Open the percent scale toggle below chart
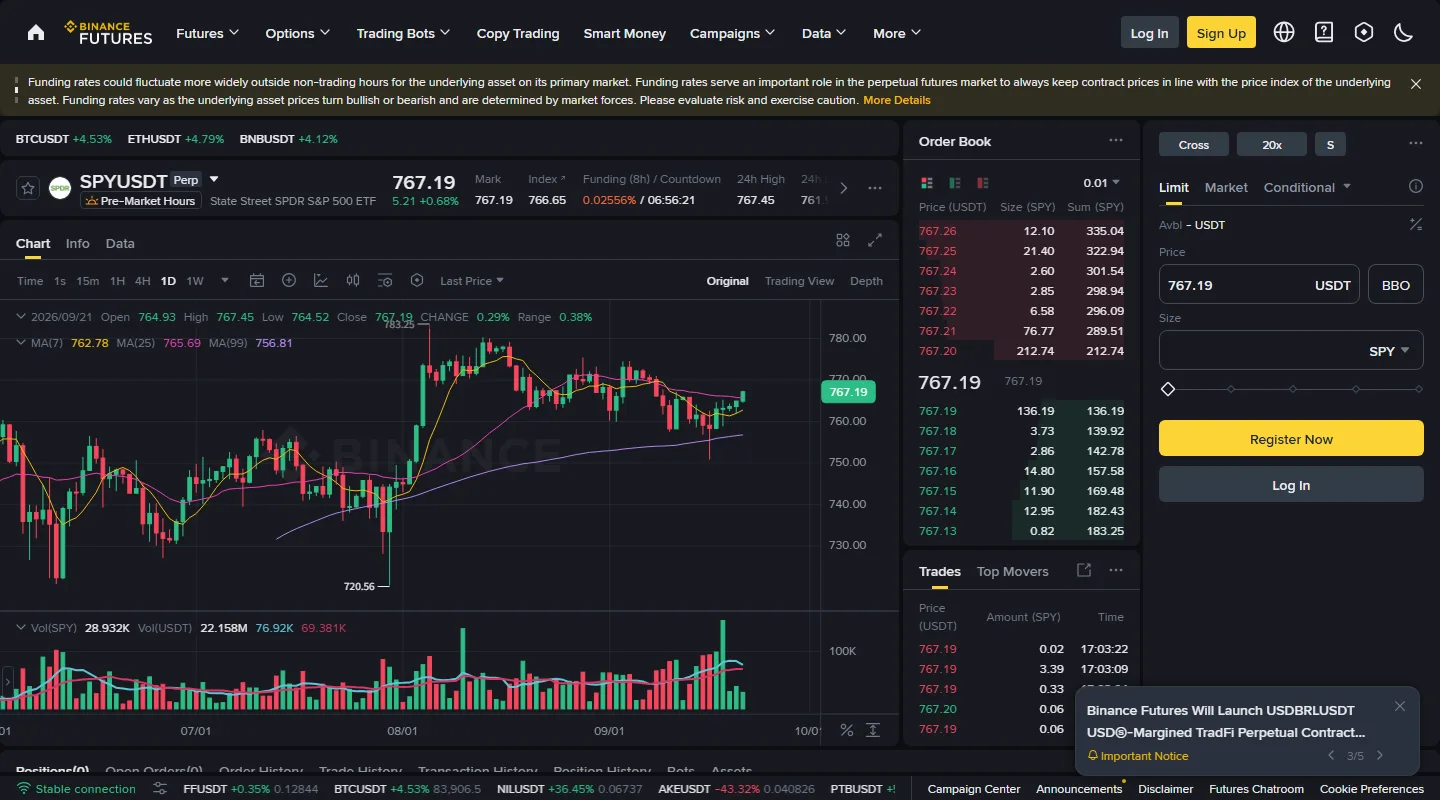 coord(847,730)
